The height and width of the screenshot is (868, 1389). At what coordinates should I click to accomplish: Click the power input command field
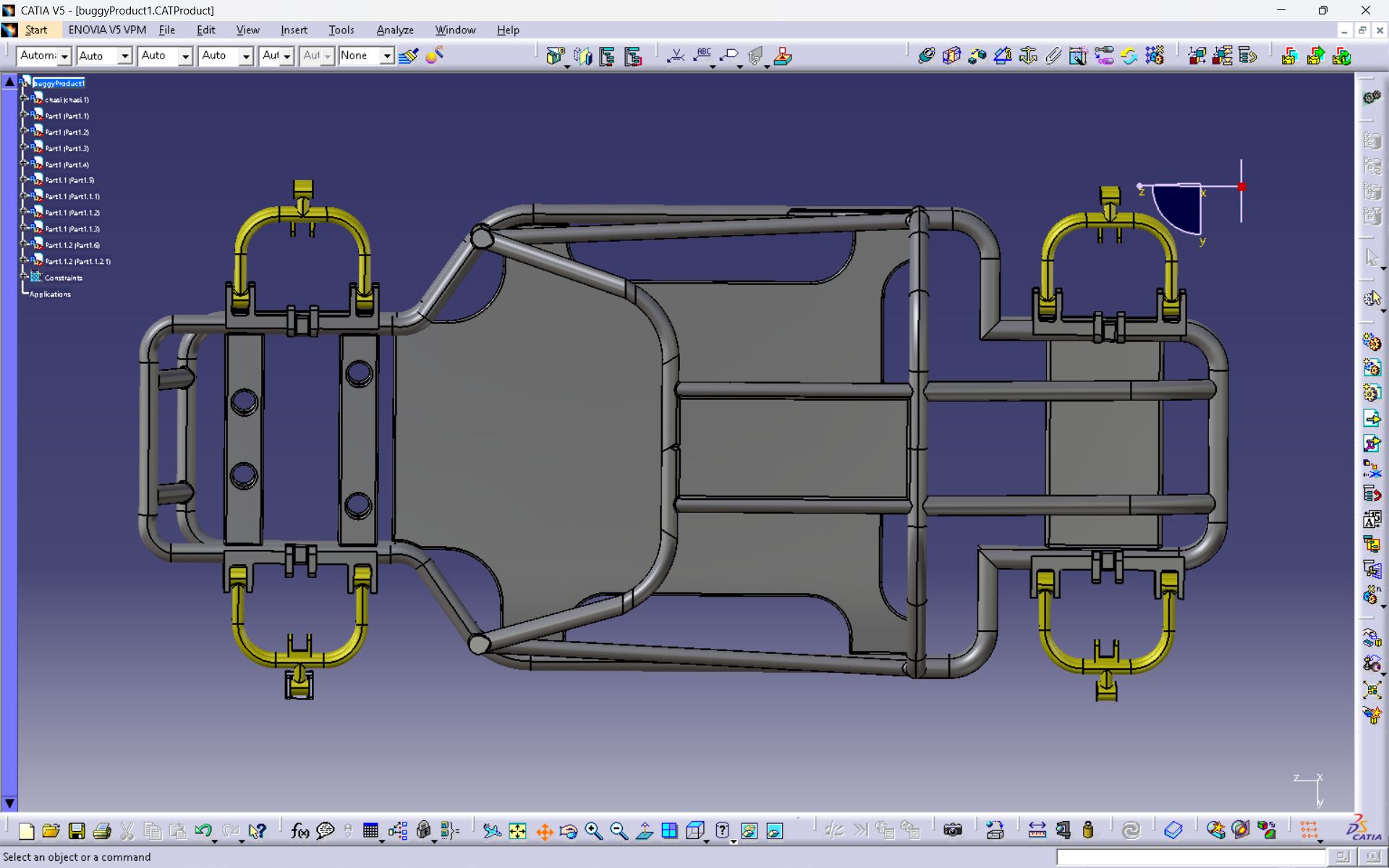tap(1191, 857)
